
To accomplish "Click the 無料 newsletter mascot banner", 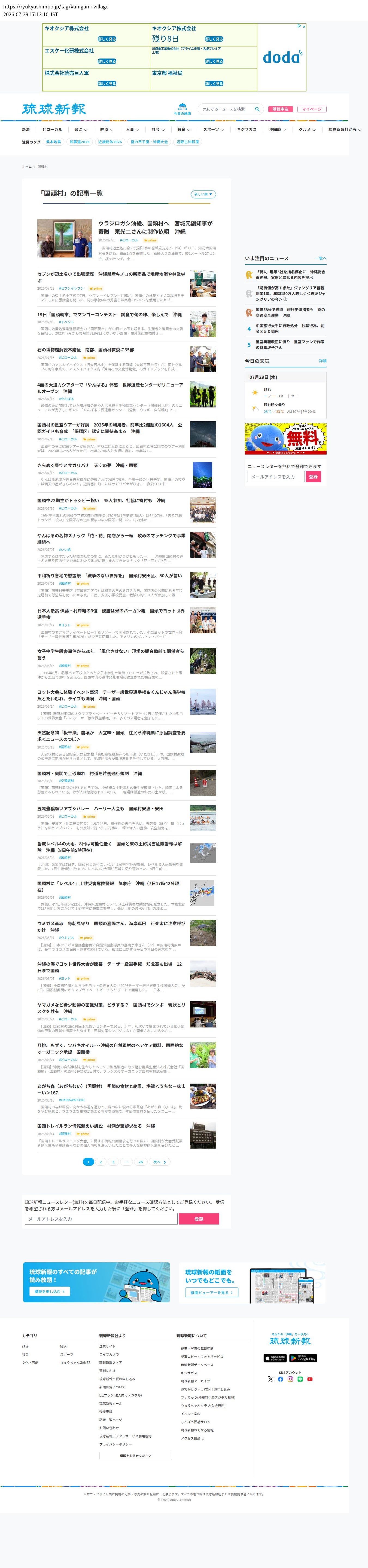I will [x=286, y=439].
